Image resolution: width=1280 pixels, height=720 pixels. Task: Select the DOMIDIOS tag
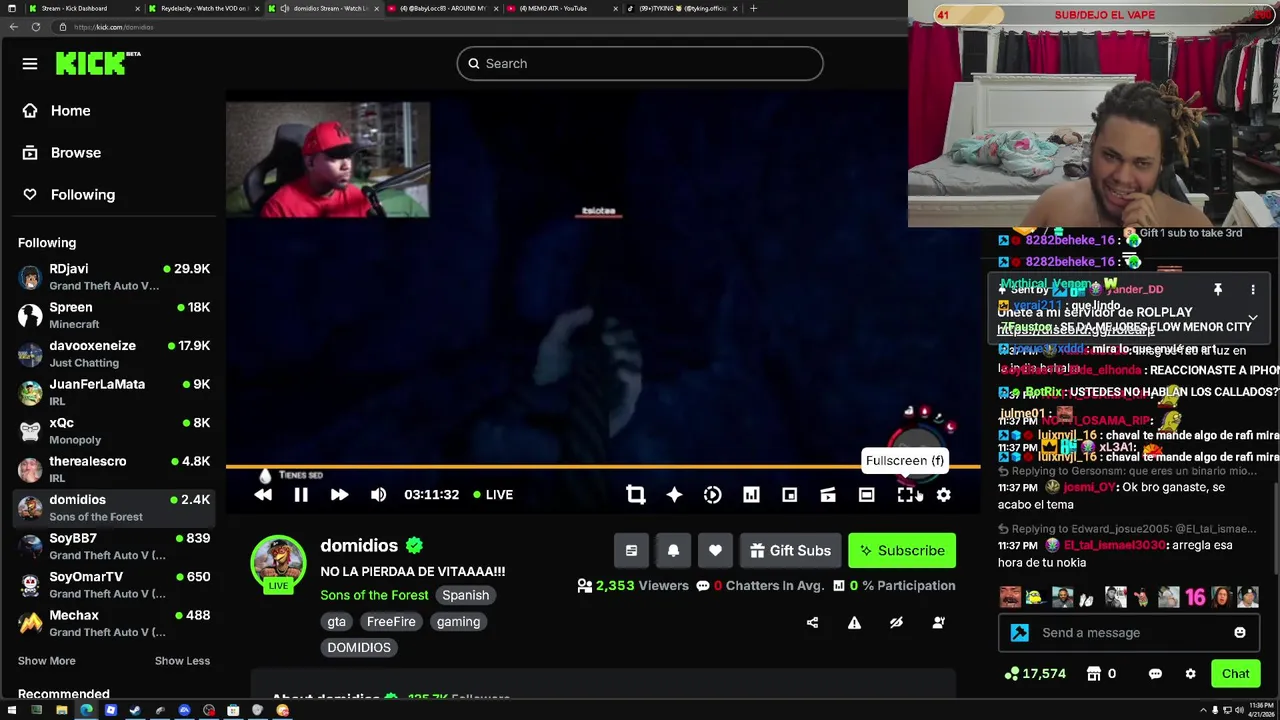pos(359,648)
